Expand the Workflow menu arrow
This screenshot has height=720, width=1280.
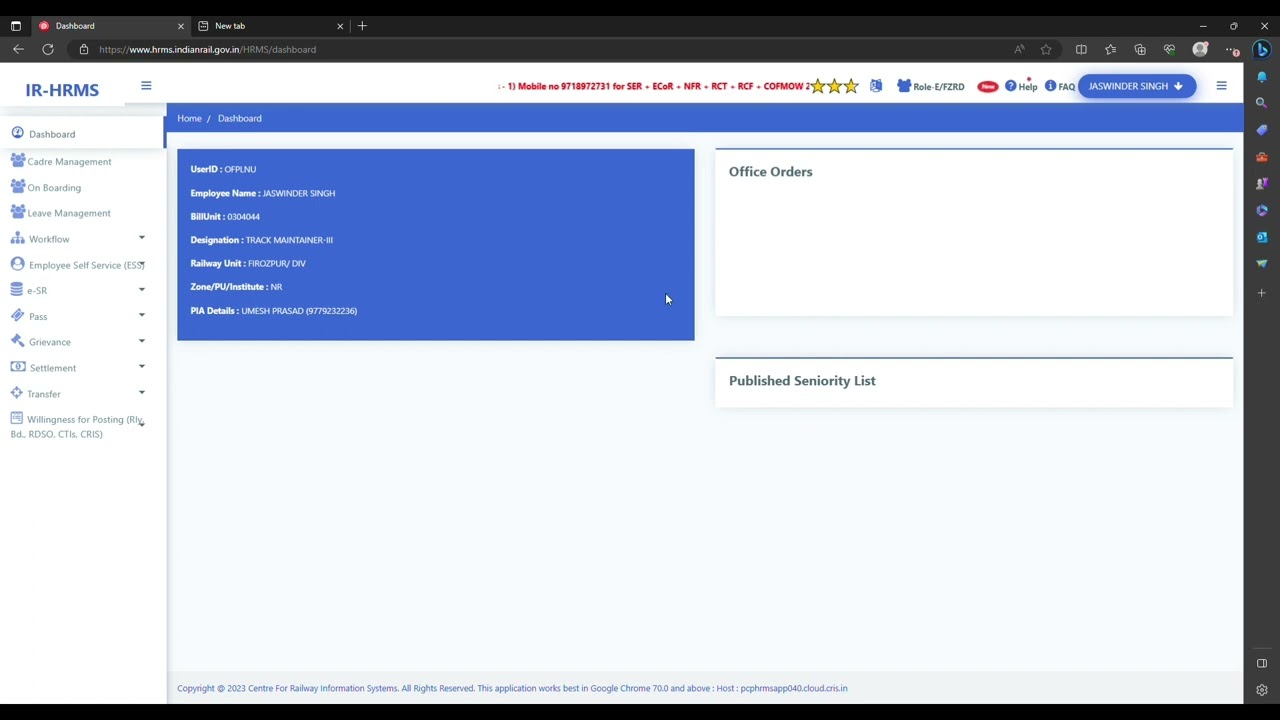tap(141, 238)
